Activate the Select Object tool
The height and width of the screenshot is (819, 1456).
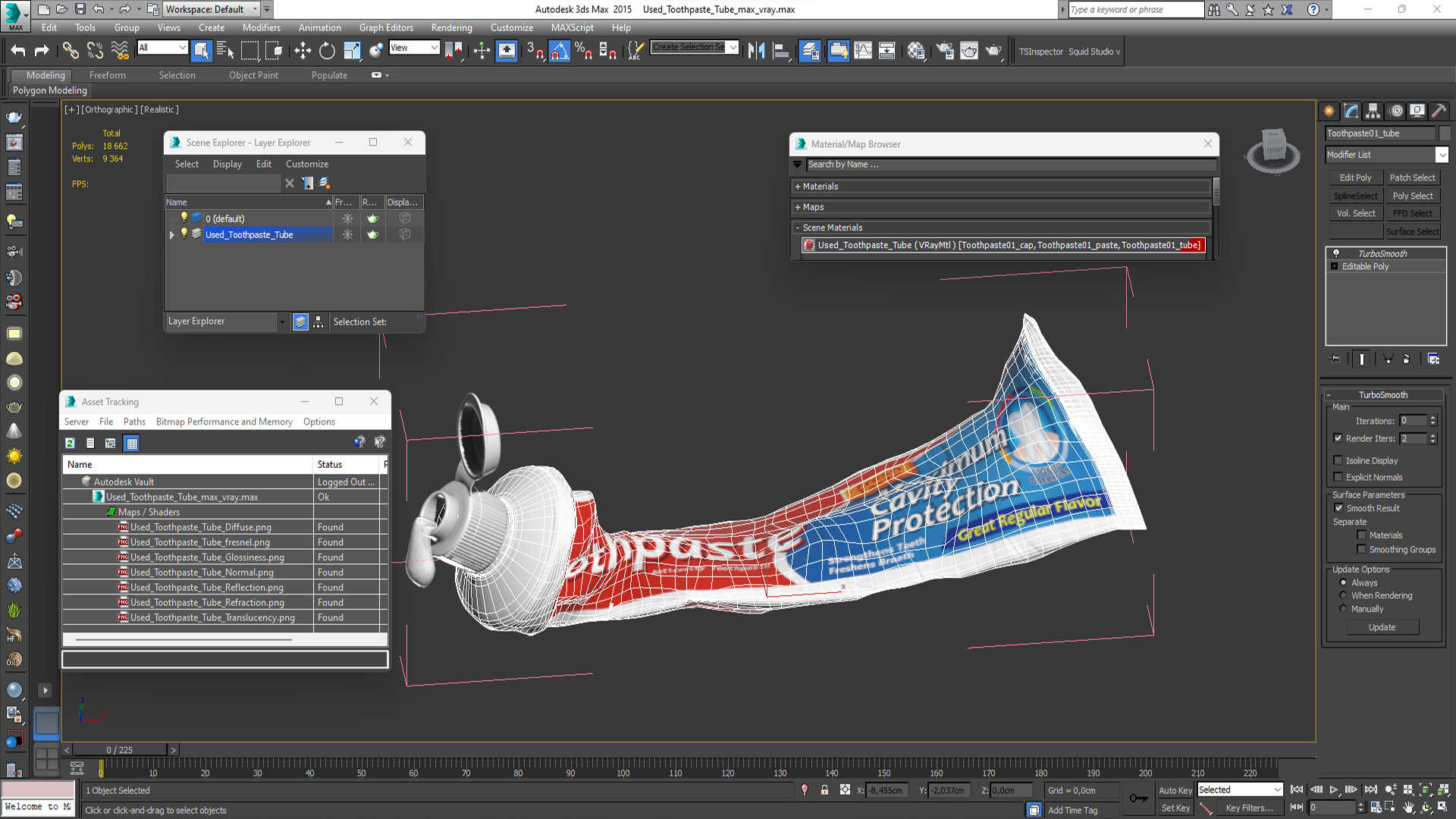[x=201, y=51]
